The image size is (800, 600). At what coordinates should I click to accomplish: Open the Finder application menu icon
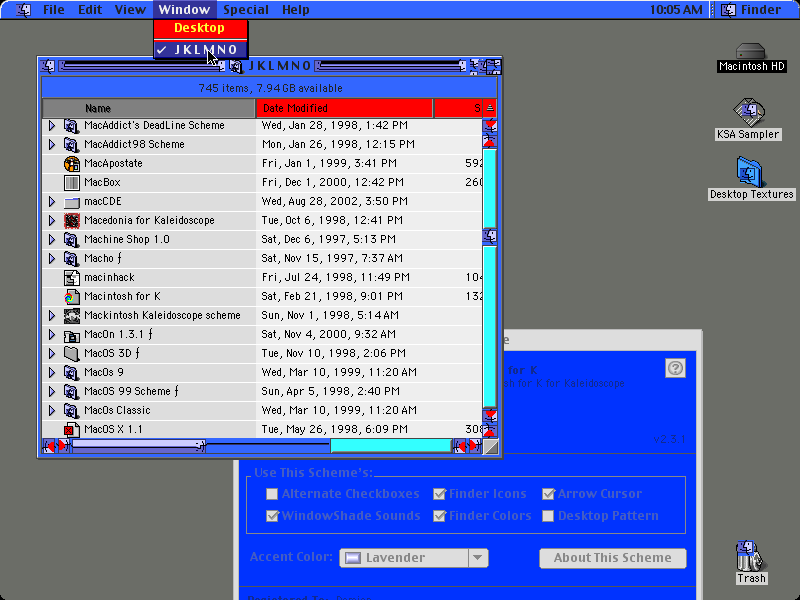729,10
